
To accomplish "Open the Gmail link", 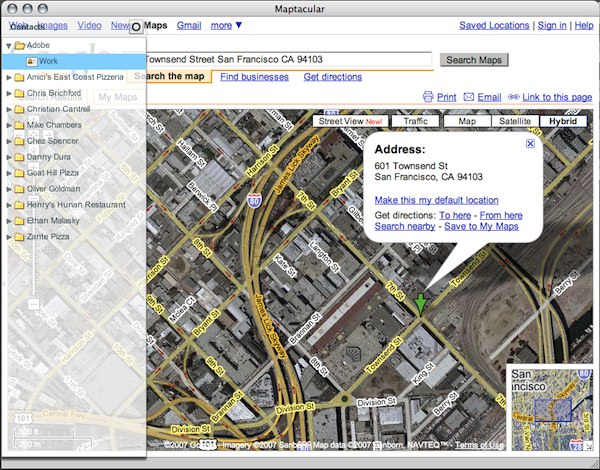I will click(189, 26).
